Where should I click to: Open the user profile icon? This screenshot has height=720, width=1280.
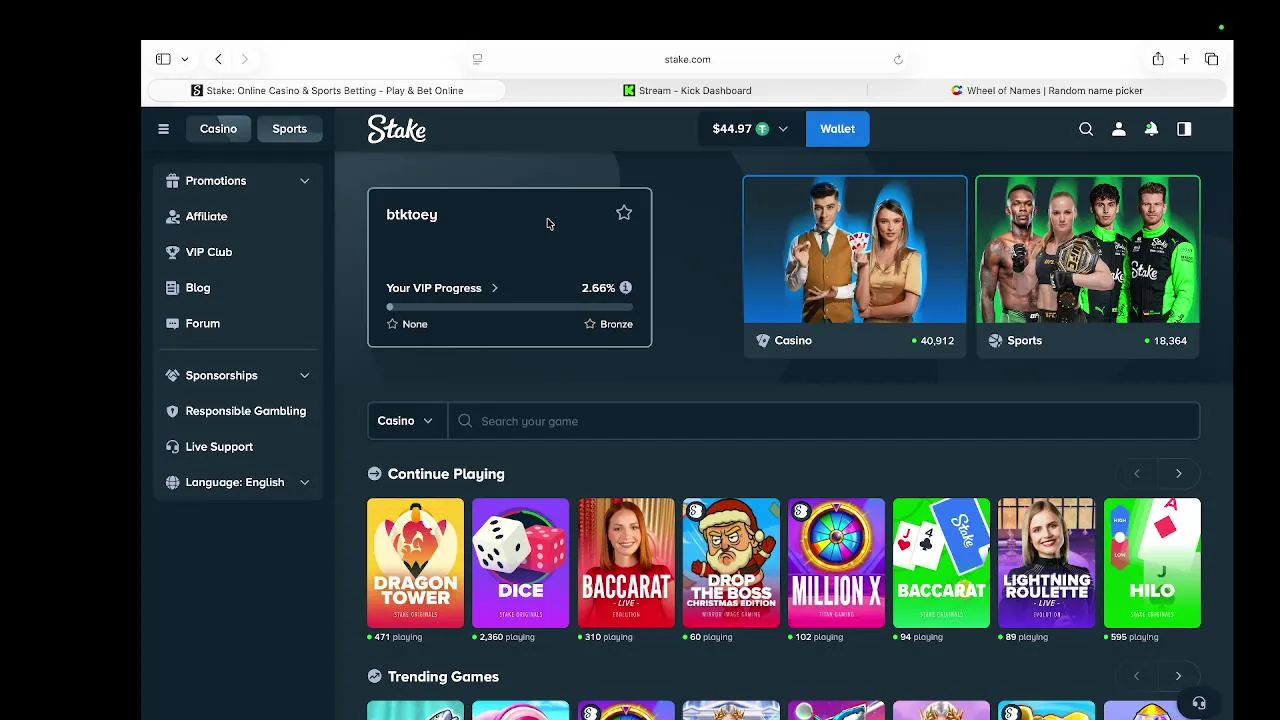coord(1119,129)
